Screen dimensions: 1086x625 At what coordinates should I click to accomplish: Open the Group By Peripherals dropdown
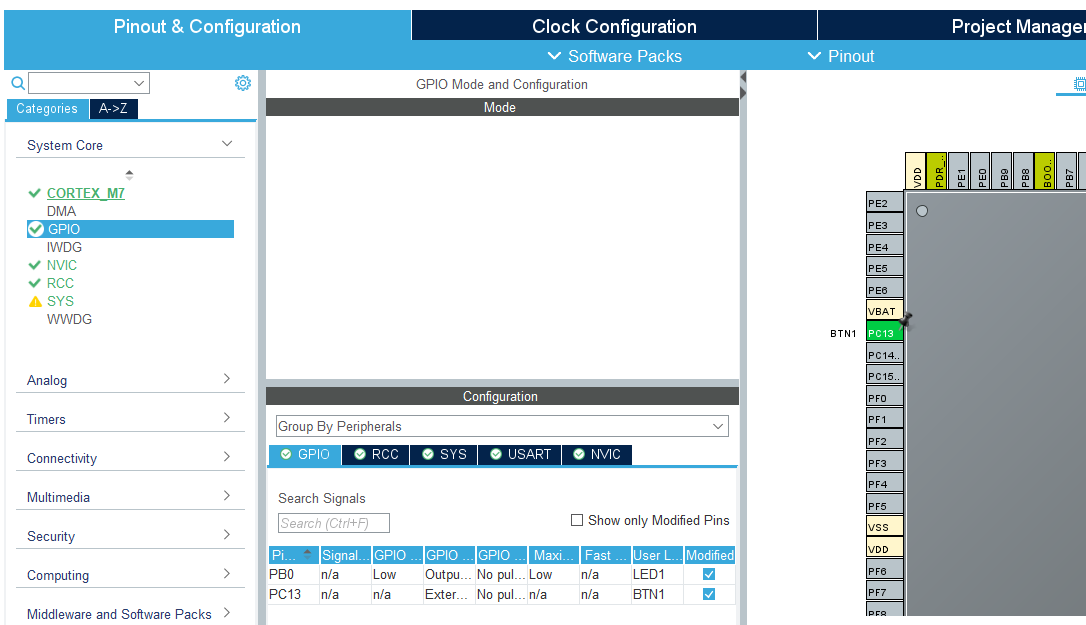[502, 426]
